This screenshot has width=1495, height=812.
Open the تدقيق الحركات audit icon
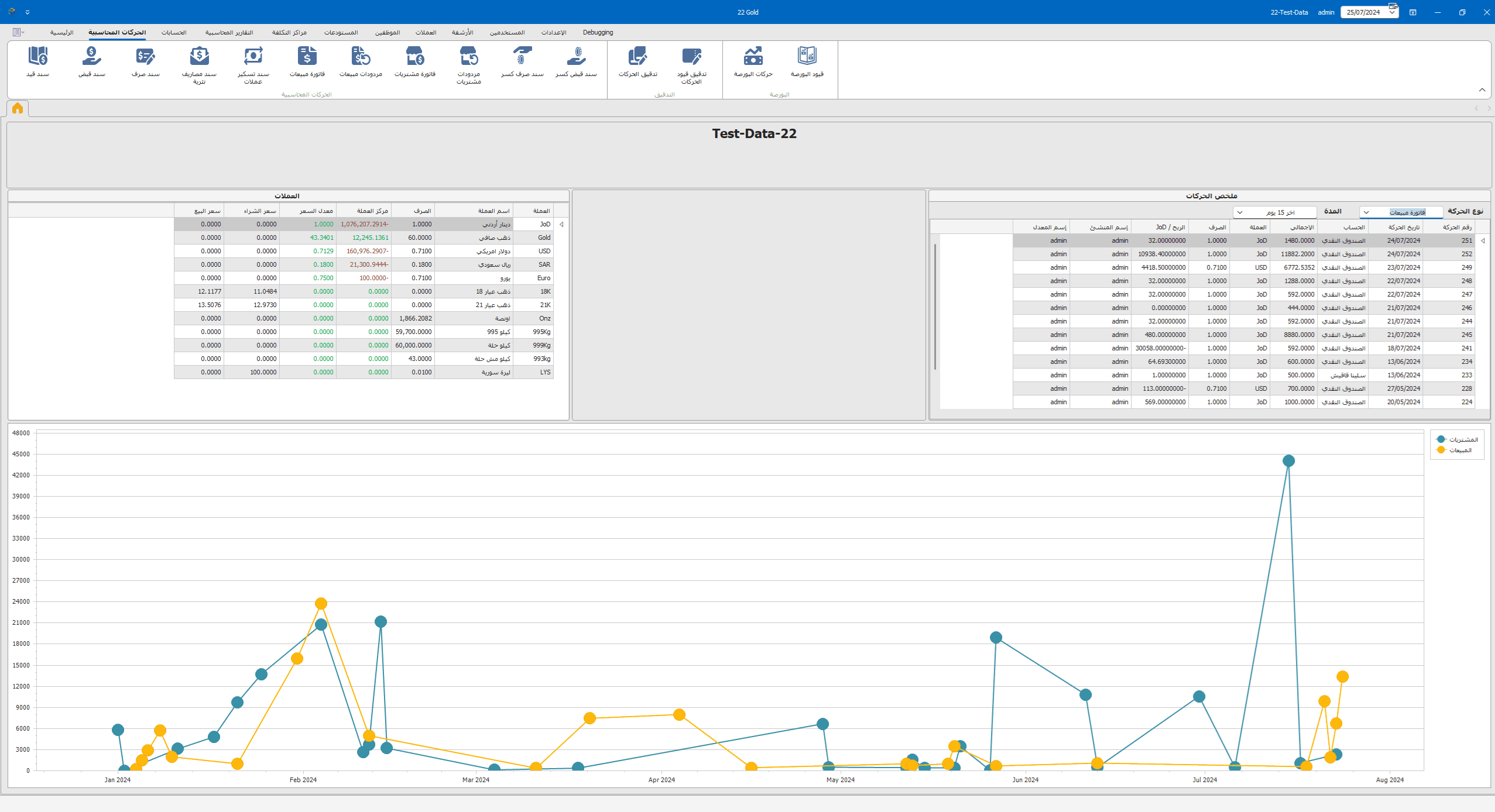click(638, 61)
